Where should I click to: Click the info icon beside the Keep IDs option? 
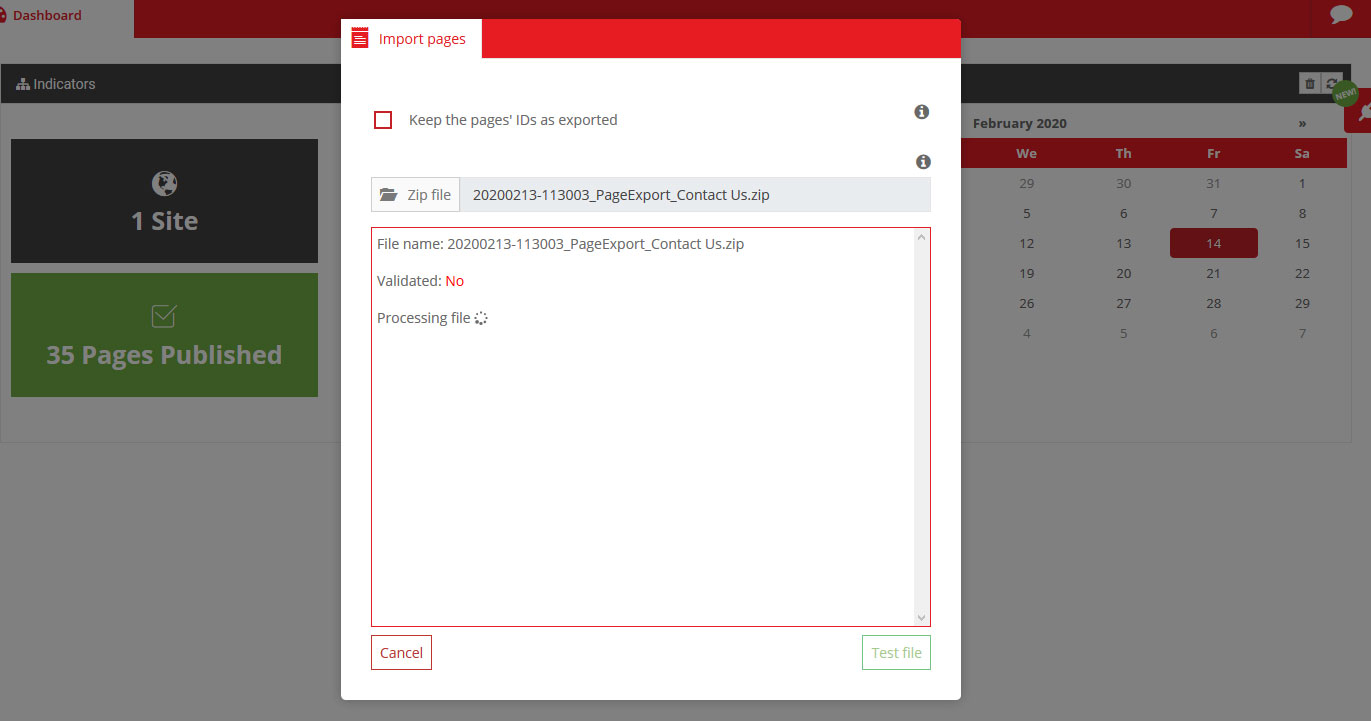pyautogui.click(x=922, y=112)
